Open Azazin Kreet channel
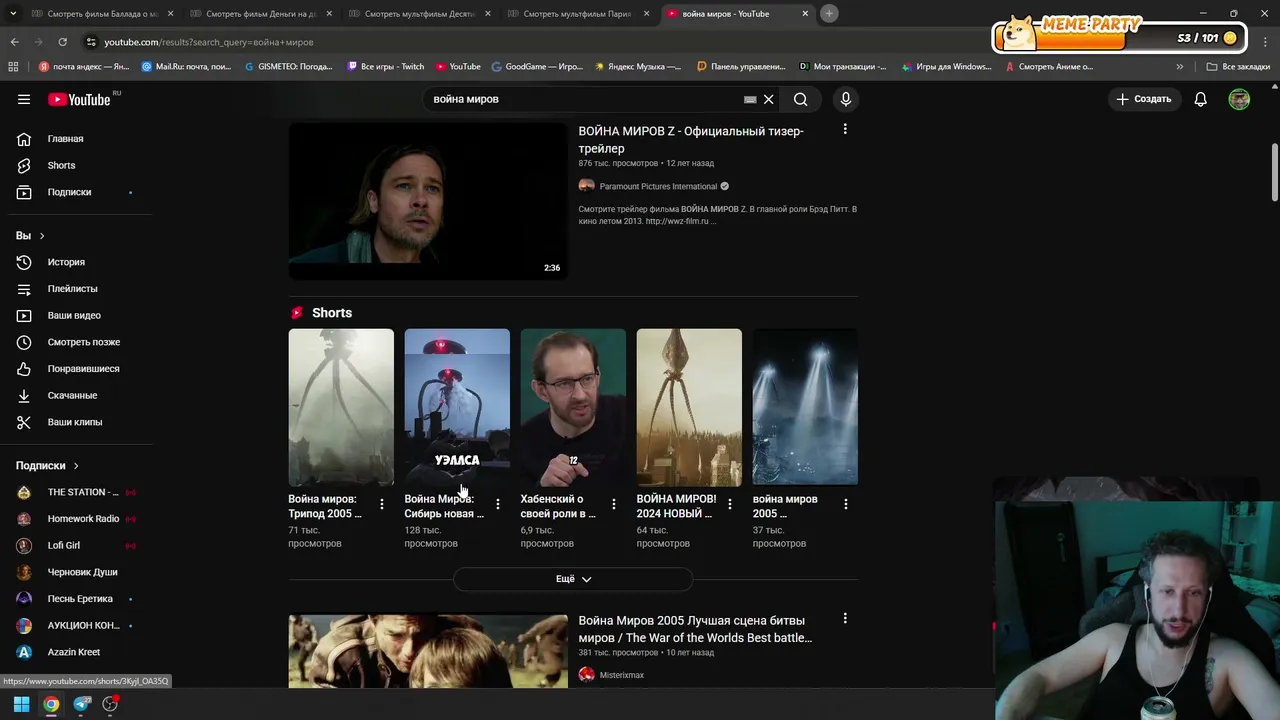Screen dimensions: 1280x720 (76, 652)
